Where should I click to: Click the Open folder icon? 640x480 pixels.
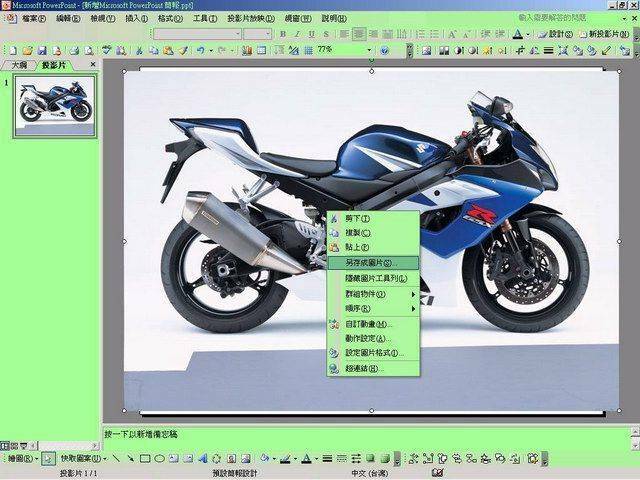pyautogui.click(x=27, y=51)
